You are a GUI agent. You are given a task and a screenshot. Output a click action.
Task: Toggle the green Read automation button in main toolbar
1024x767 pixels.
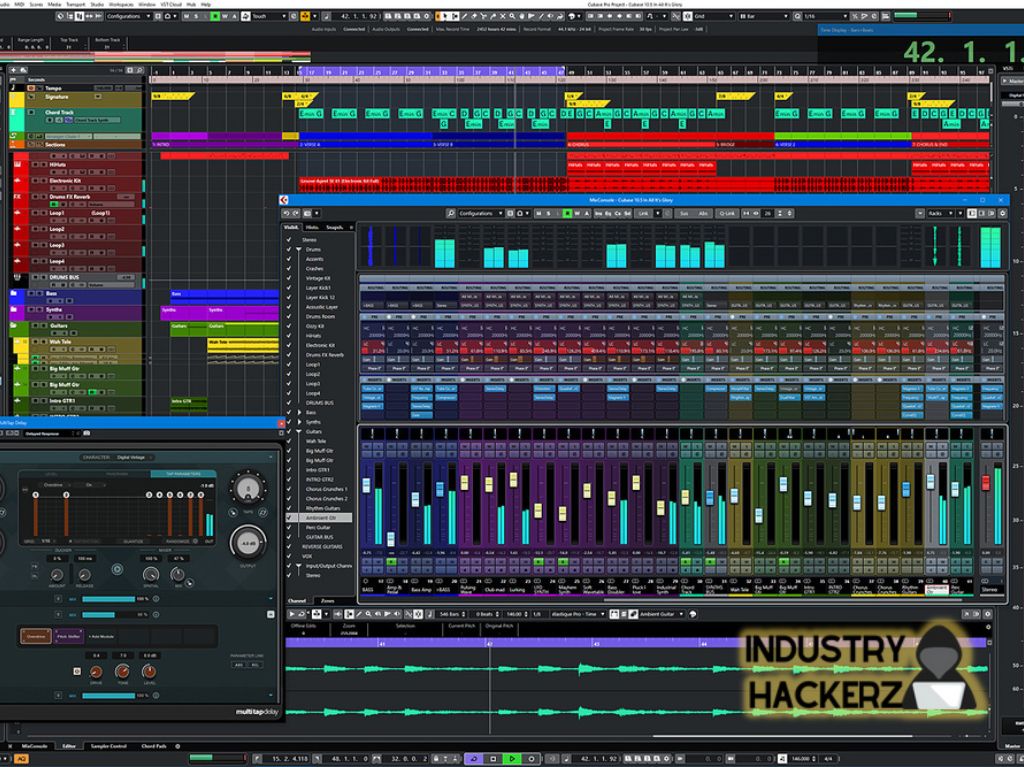pos(214,16)
